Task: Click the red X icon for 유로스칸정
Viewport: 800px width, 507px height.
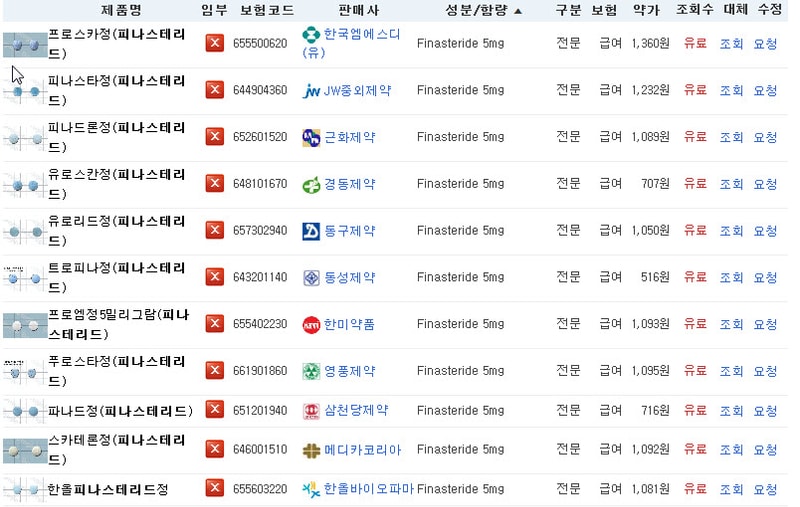Action: tap(214, 184)
